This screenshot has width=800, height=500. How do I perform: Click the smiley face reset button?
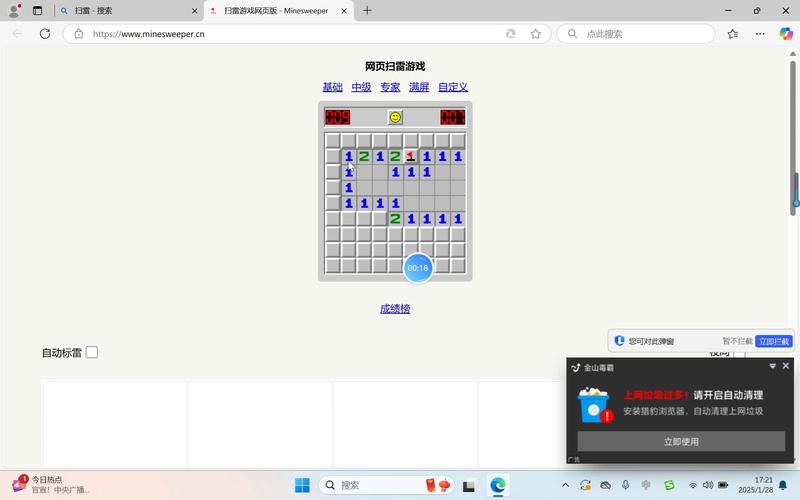pyautogui.click(x=395, y=117)
